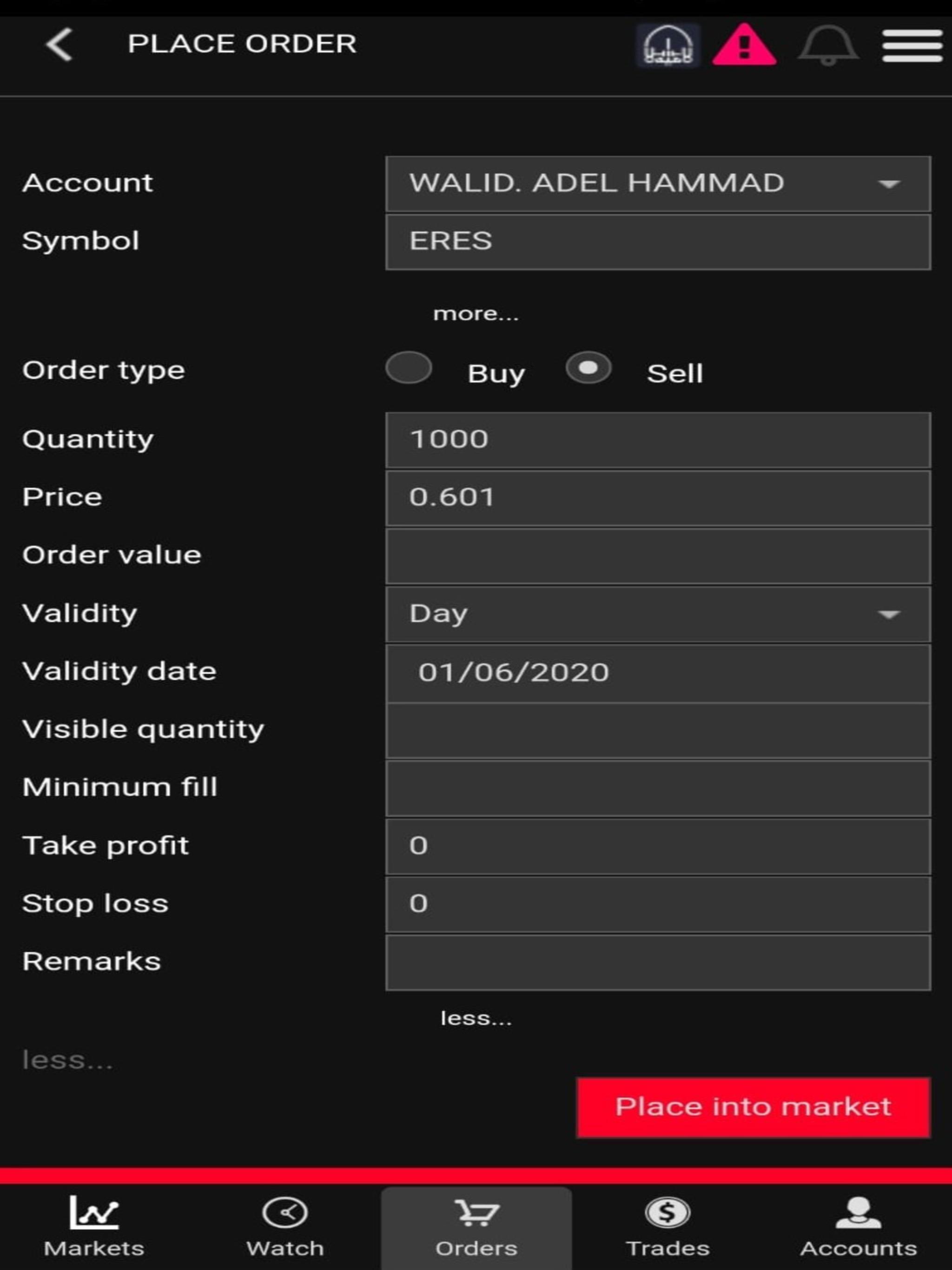Open notifications bell
The width and height of the screenshot is (952, 1270).
tap(827, 45)
